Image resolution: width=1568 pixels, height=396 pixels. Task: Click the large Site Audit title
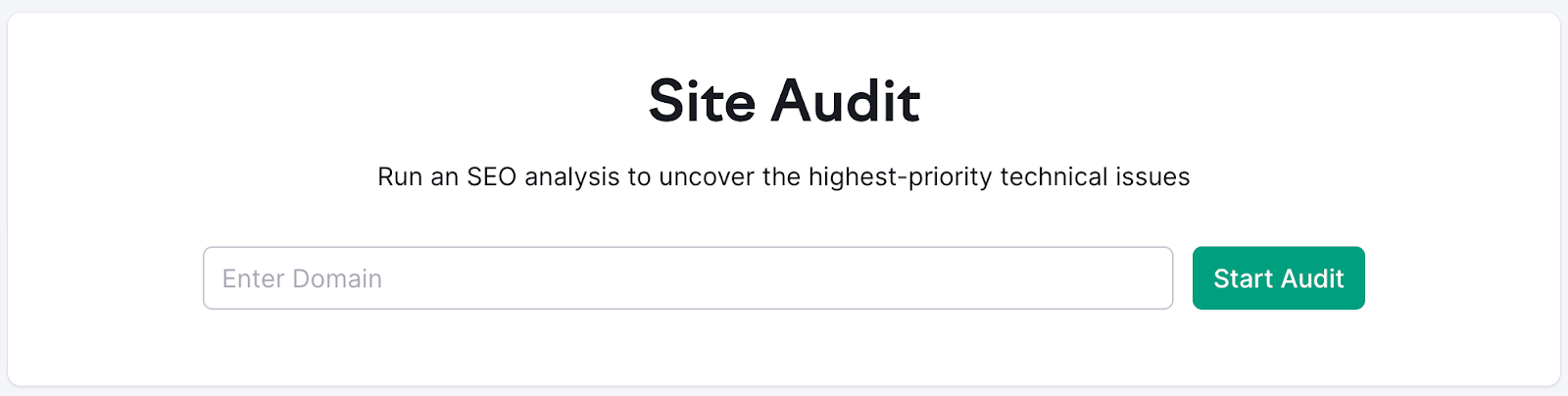pyautogui.click(x=784, y=101)
